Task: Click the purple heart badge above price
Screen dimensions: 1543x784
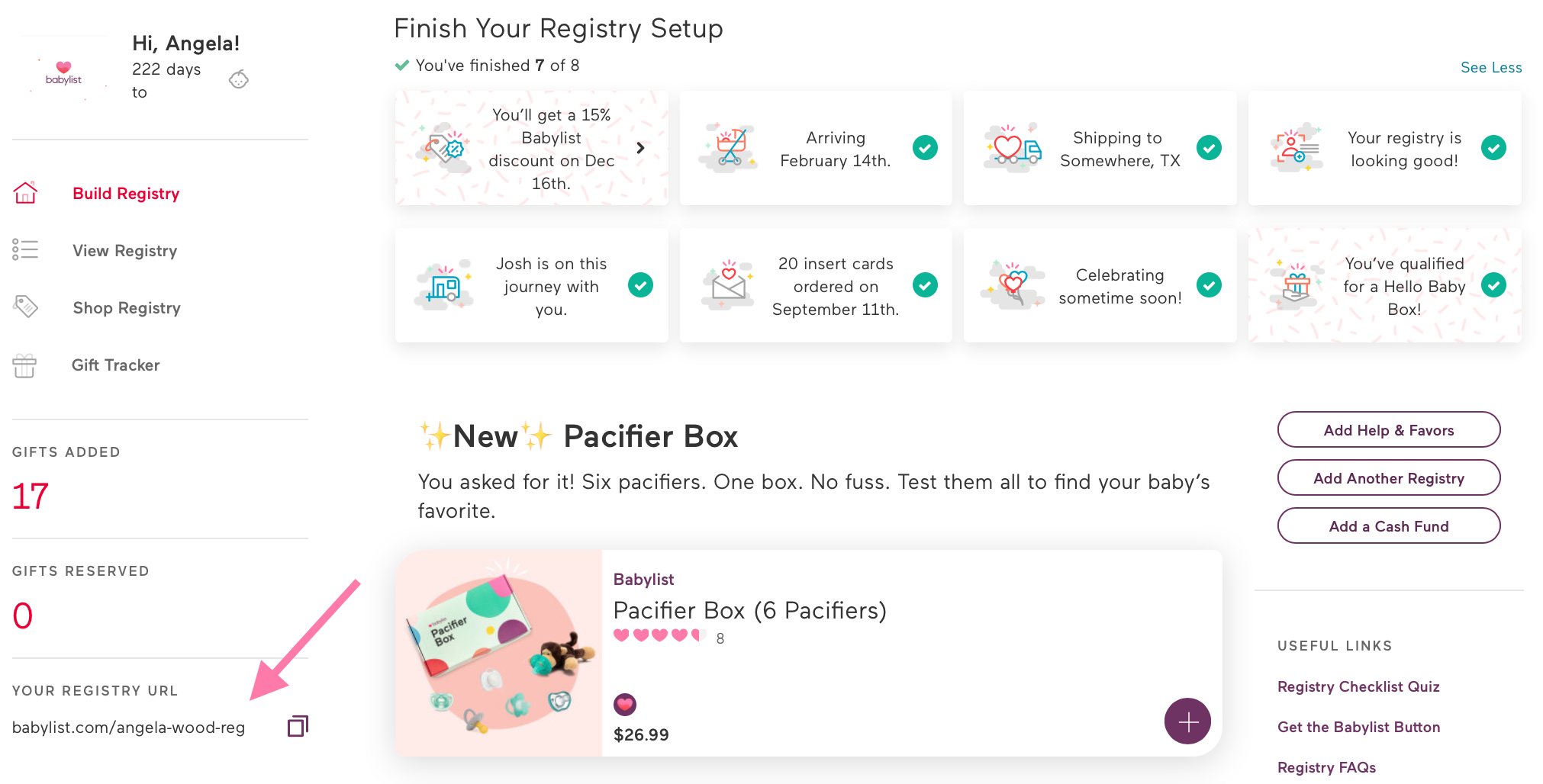Action: [625, 705]
